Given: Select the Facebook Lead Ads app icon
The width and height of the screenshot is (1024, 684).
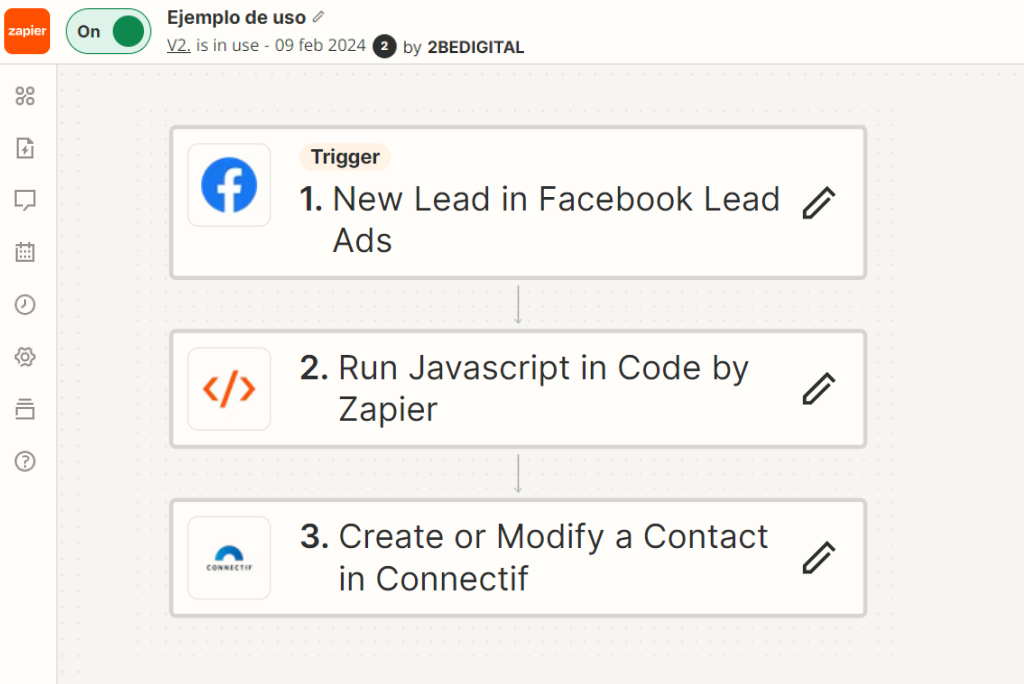Looking at the screenshot, I should click(x=229, y=185).
